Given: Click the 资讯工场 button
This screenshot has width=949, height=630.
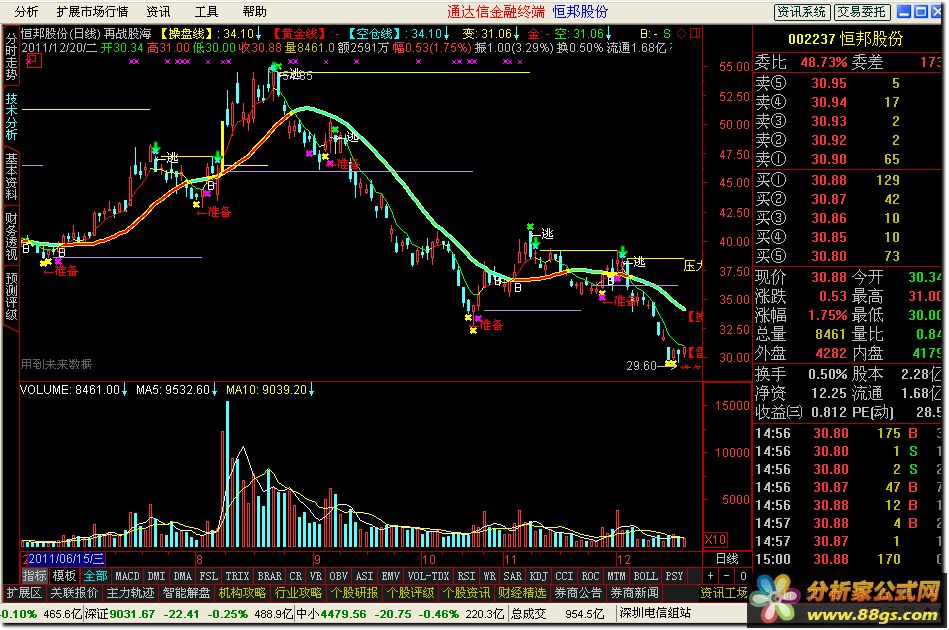Looking at the screenshot, I should (x=724, y=593).
